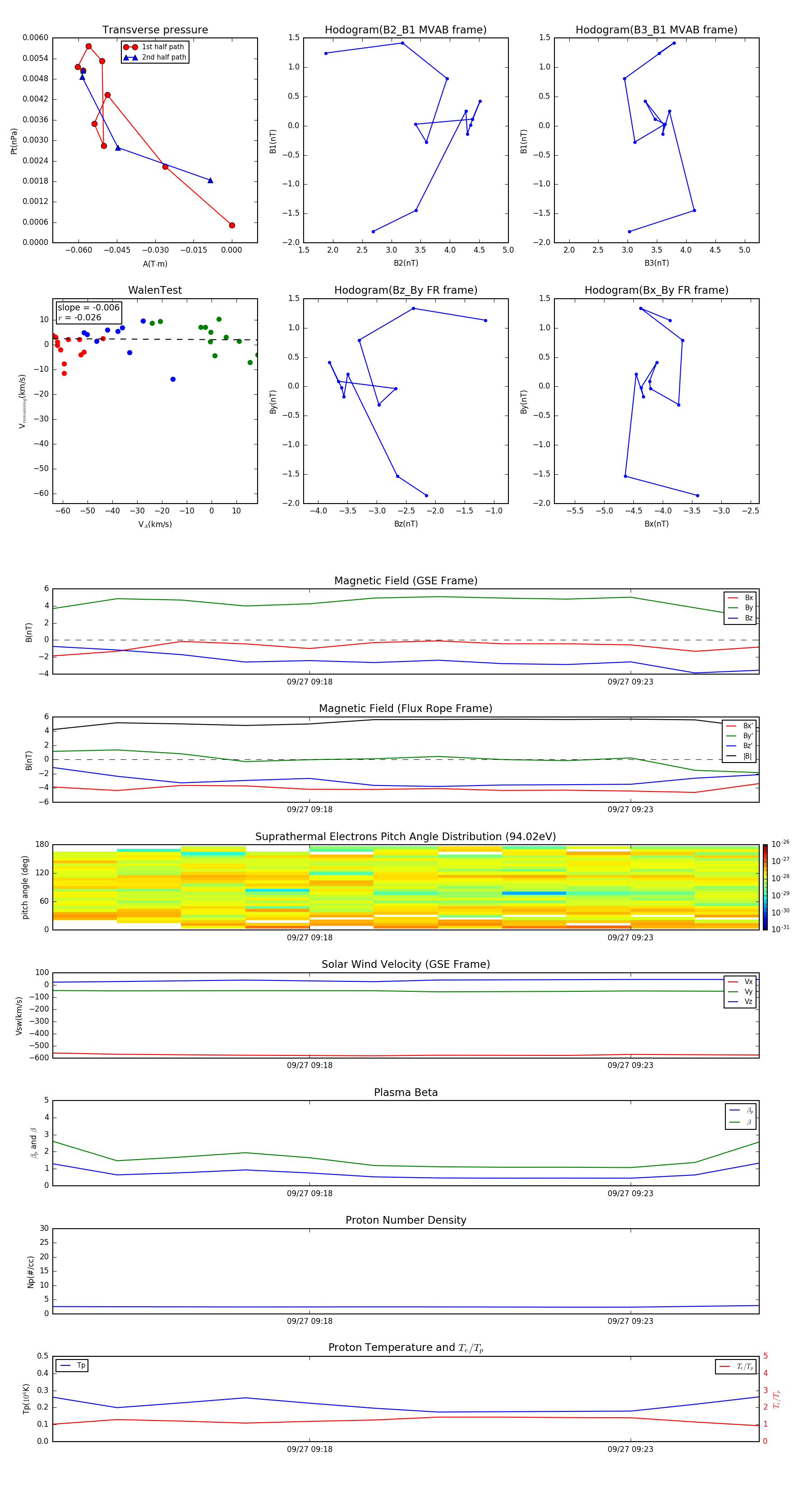Viewport: 812px width, 1489px height.
Task: Click the pitch angle colorbar
Action: tap(765, 887)
